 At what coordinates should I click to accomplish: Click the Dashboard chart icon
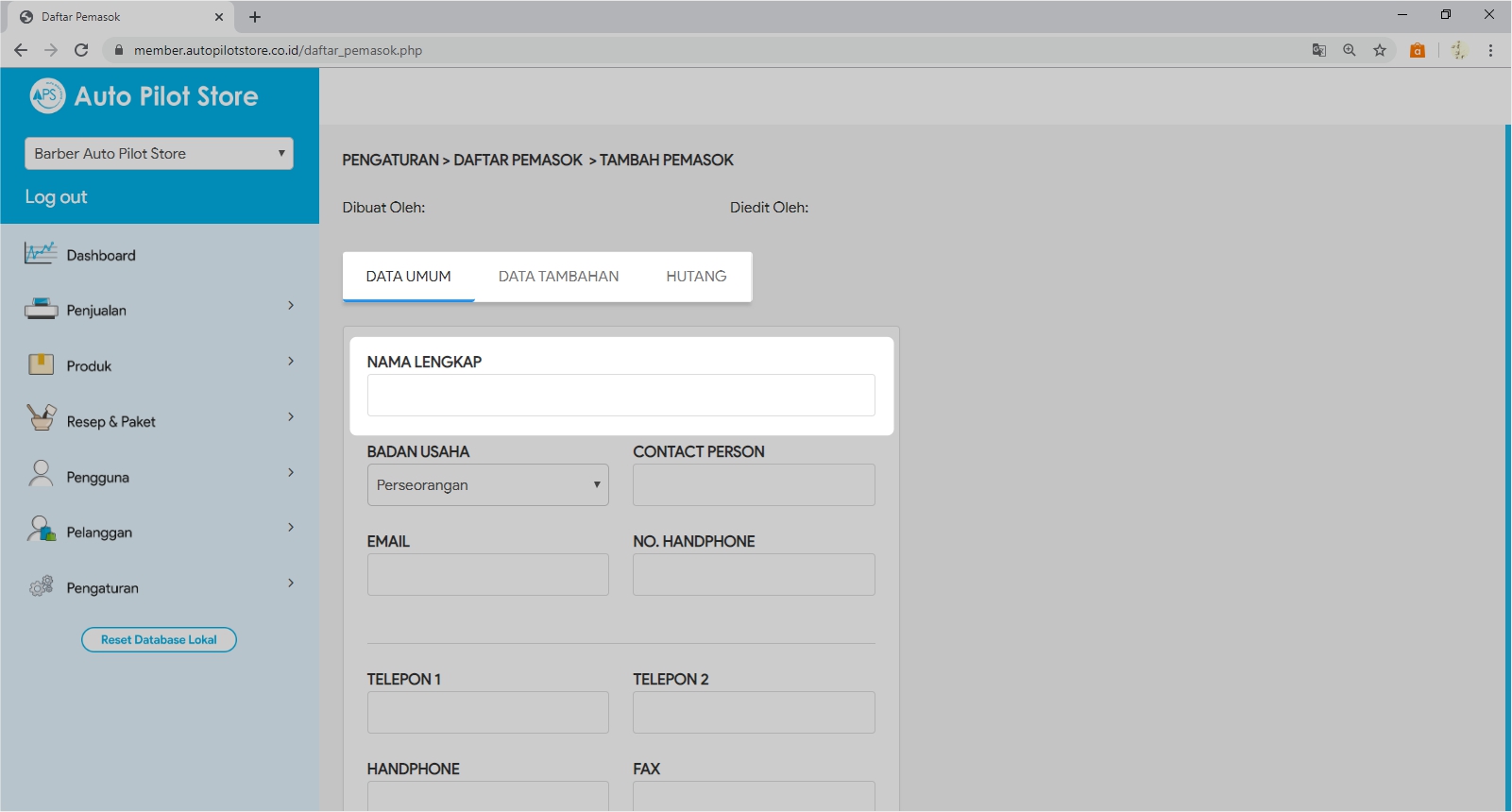(41, 254)
